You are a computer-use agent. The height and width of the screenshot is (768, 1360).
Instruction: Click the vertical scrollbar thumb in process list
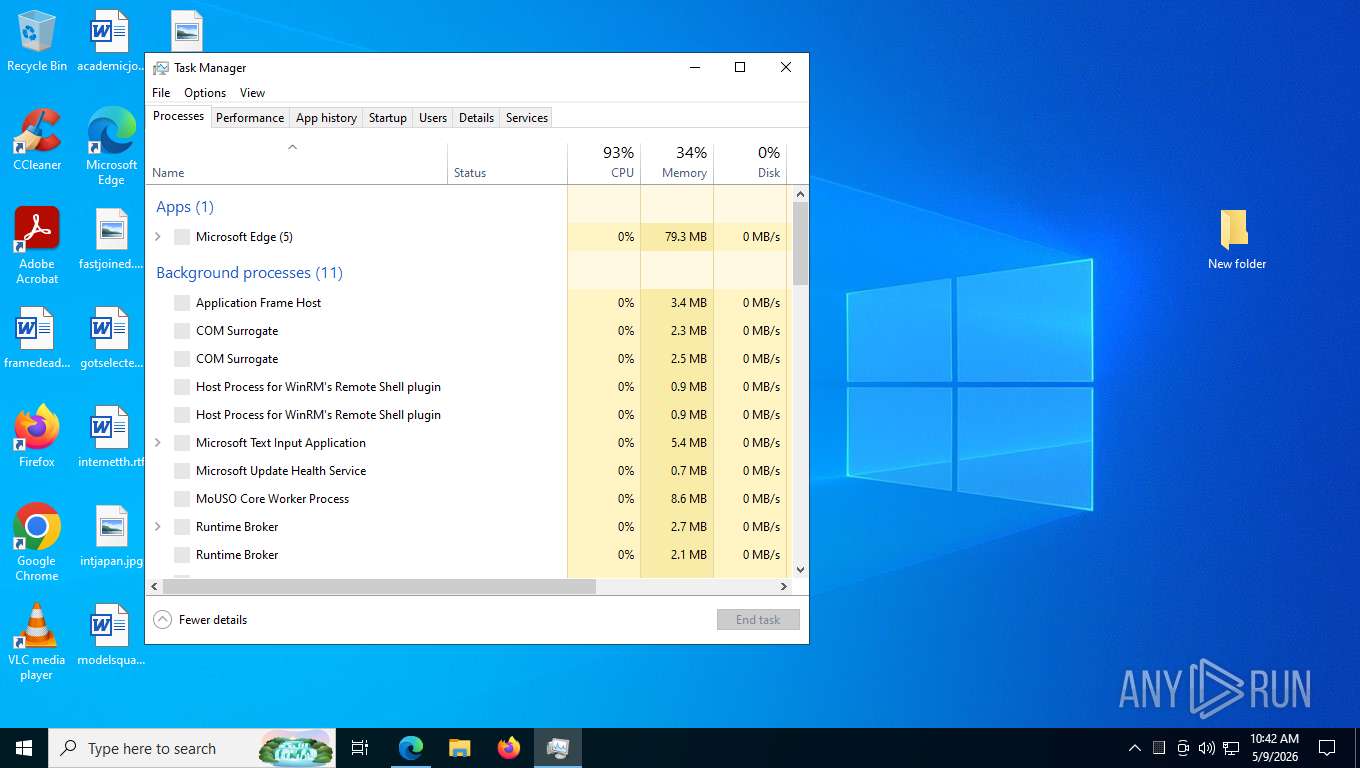point(800,242)
